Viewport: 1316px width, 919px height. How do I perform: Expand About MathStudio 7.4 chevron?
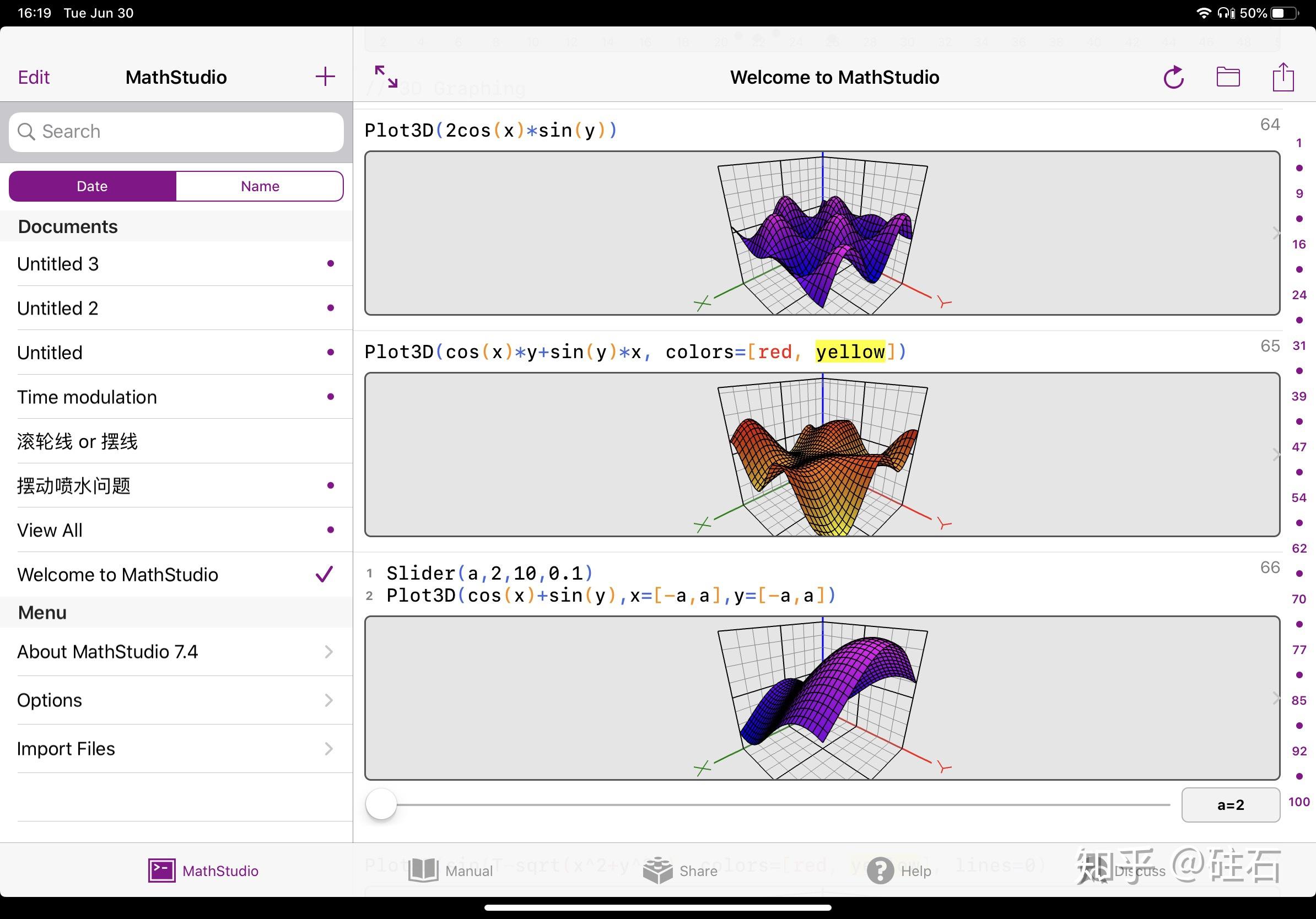point(328,651)
